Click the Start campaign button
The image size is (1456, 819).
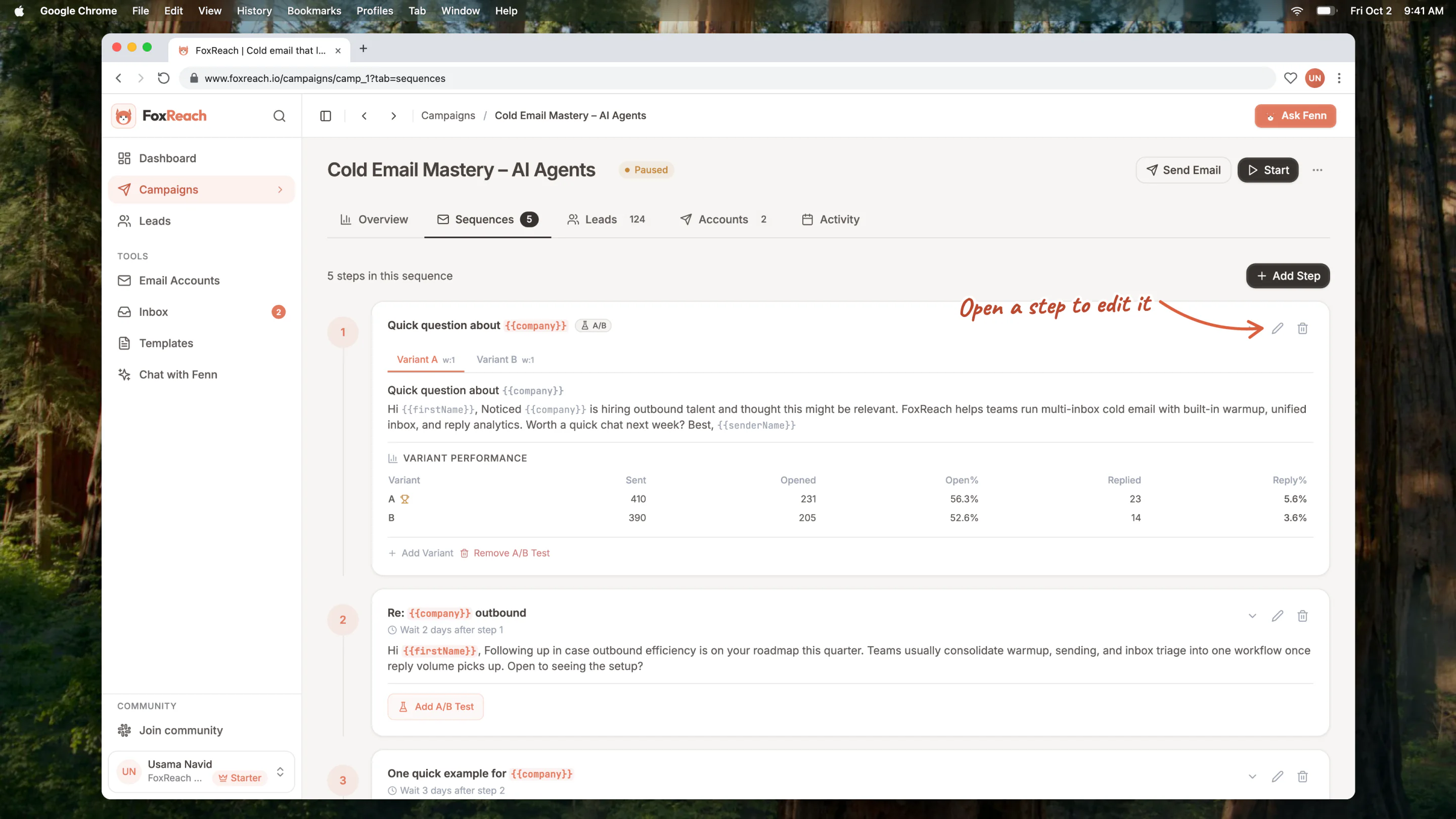click(1268, 170)
